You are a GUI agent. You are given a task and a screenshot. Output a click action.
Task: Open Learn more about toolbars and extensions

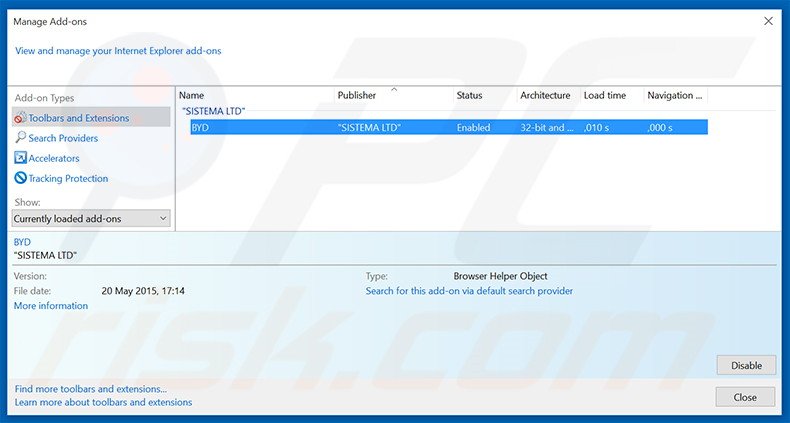coord(103,402)
